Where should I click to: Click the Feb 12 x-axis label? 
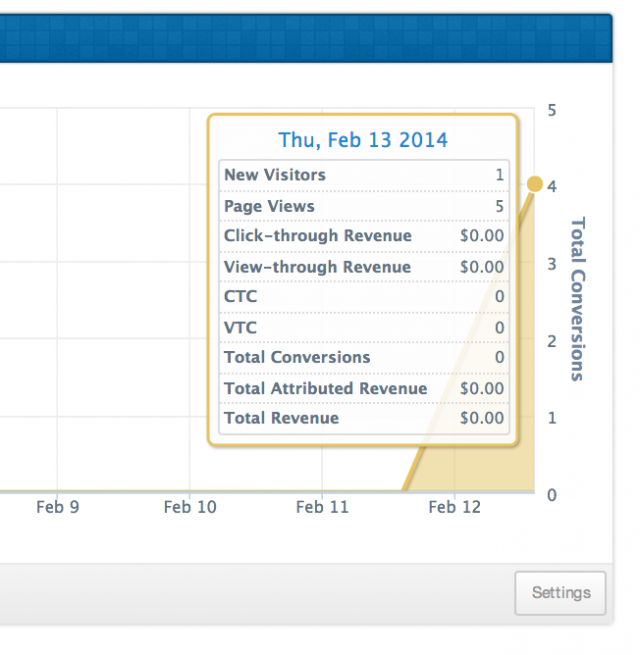(x=455, y=507)
